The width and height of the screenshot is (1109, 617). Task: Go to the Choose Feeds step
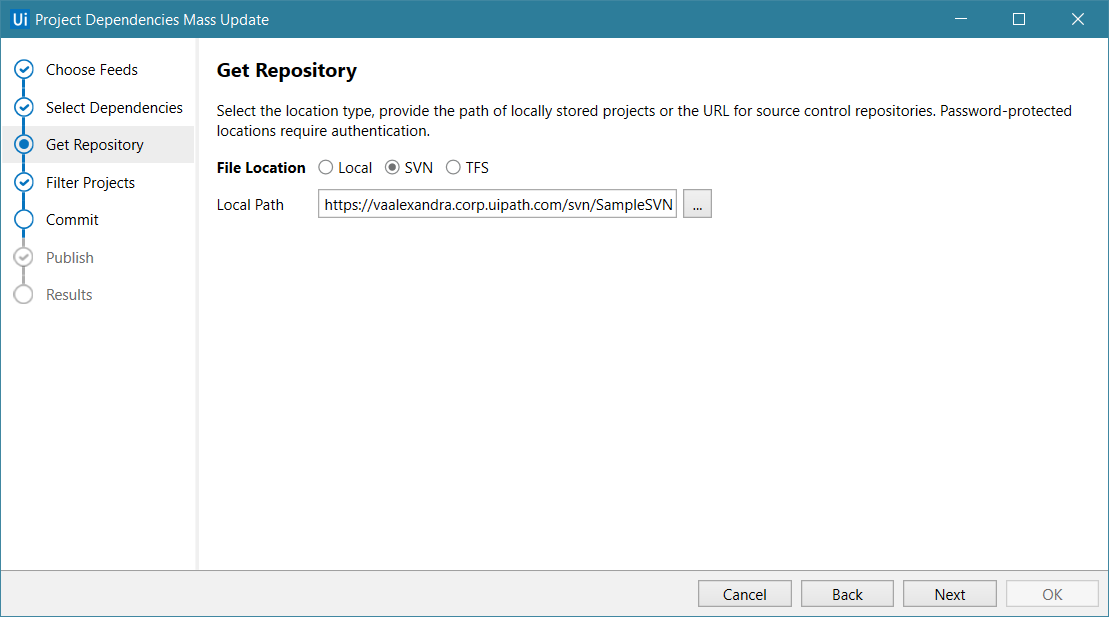coord(92,69)
